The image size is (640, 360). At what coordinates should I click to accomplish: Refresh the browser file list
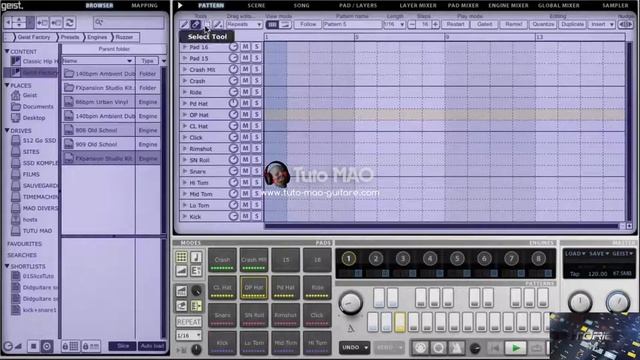(x=70, y=22)
